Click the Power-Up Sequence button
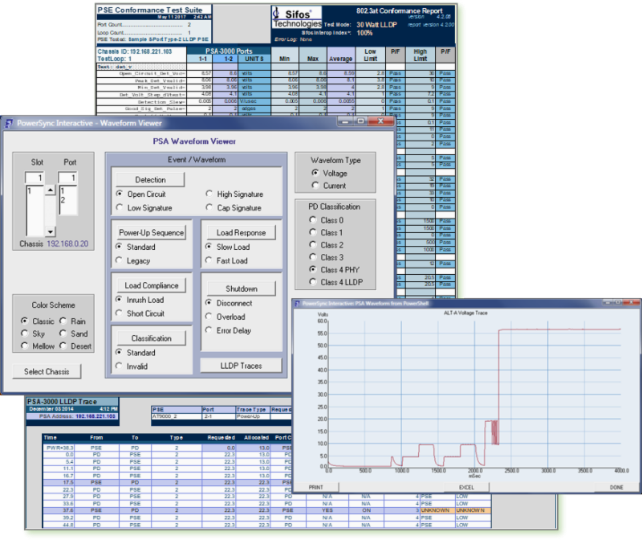Screen dimensions: 642x540 [x=151, y=233]
